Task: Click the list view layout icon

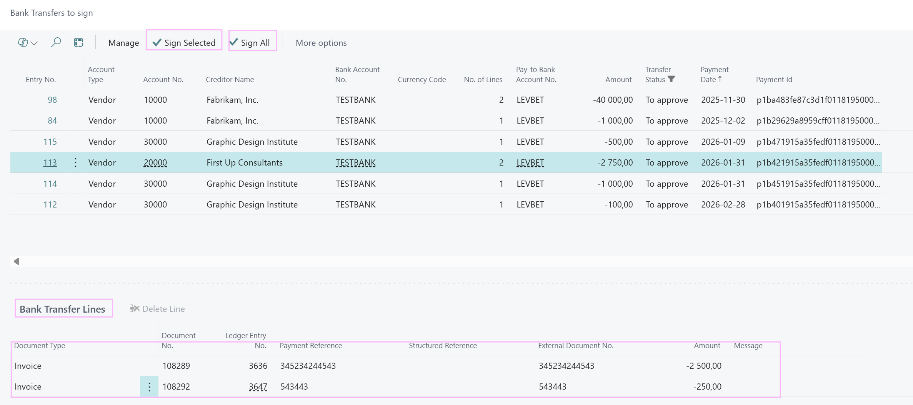Action: [x=79, y=42]
